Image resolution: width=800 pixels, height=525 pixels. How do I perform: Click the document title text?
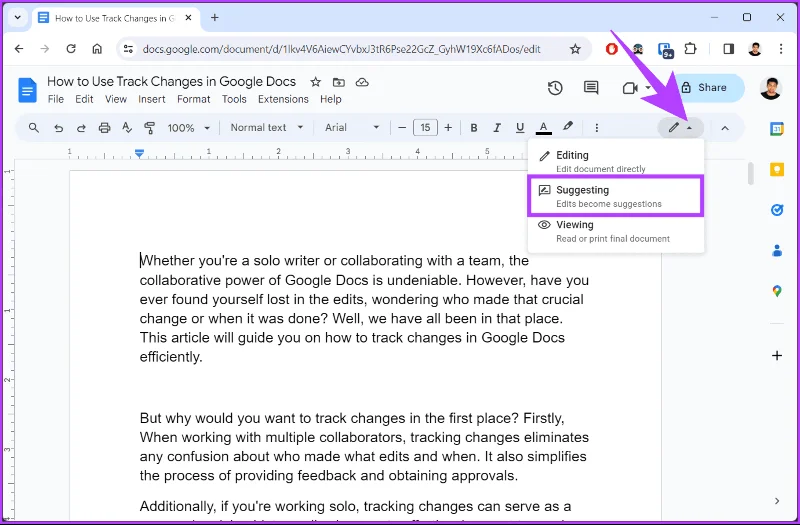(171, 82)
